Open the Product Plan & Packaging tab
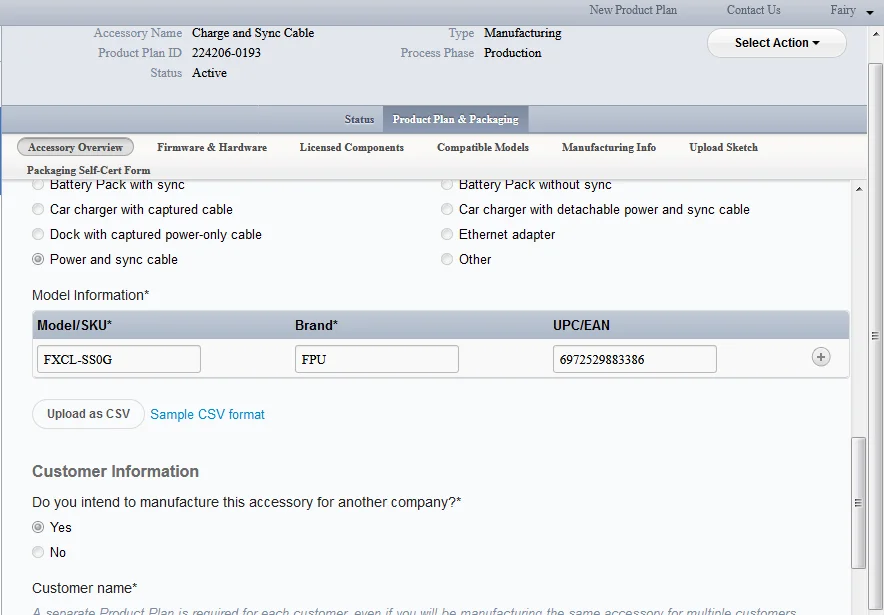Image resolution: width=884 pixels, height=615 pixels. [456, 119]
